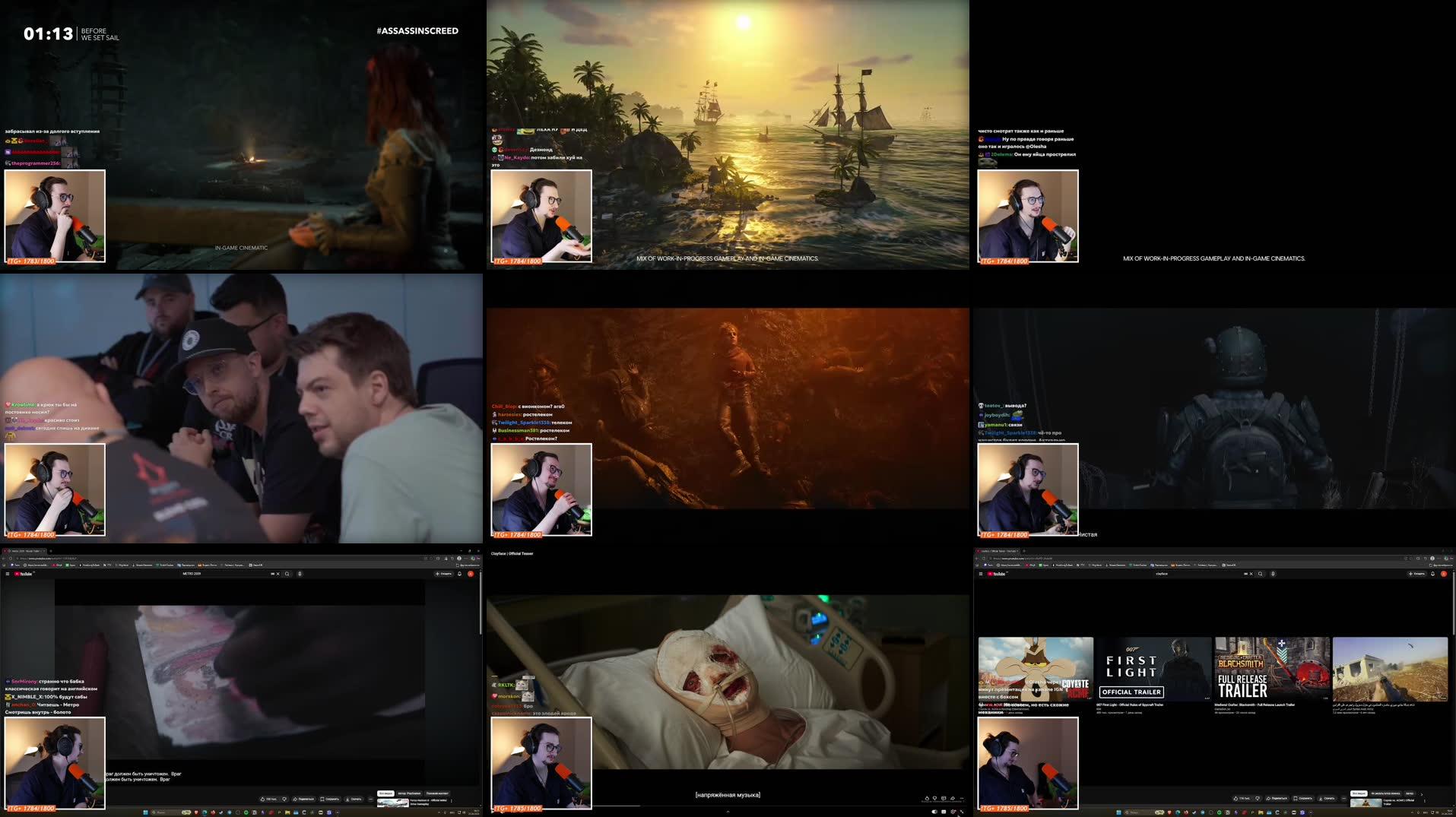
Task: Click the dislike thumb on the clayface video
Action: 1258,798
